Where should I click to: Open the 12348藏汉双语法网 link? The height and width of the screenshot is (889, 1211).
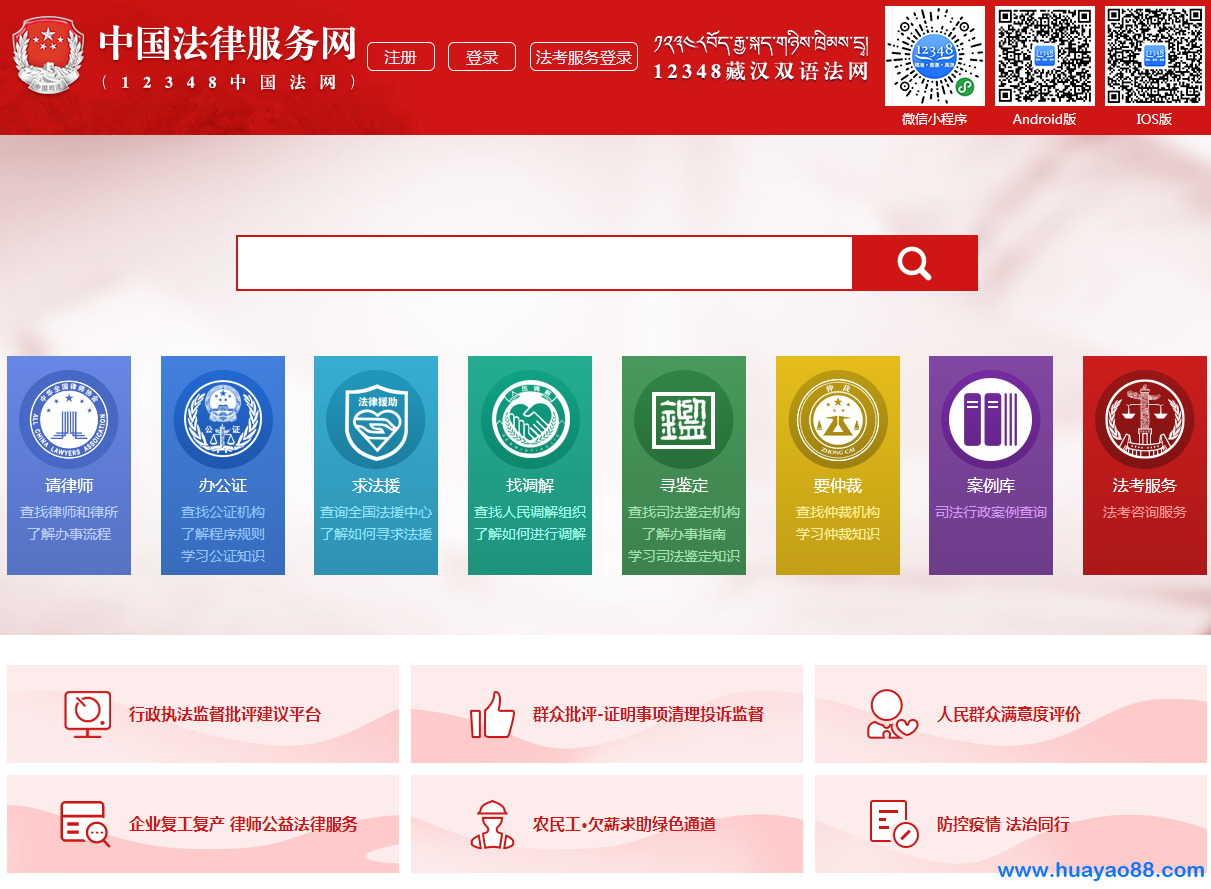tap(761, 57)
